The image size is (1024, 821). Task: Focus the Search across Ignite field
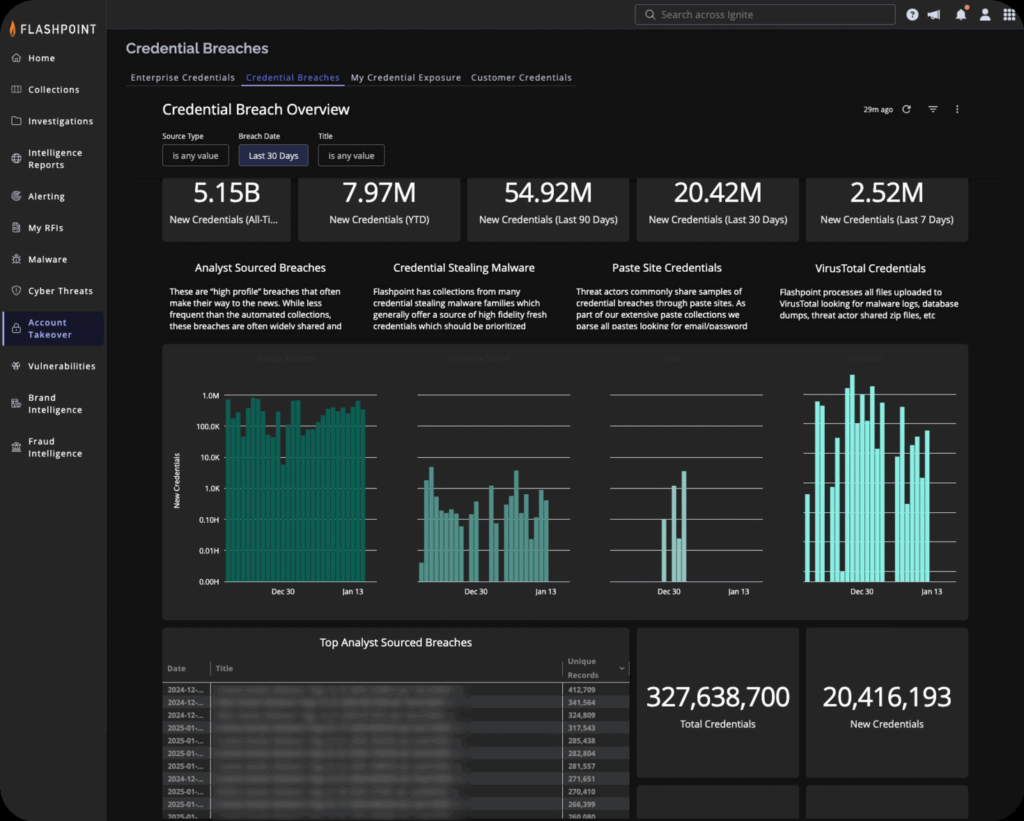tap(765, 14)
